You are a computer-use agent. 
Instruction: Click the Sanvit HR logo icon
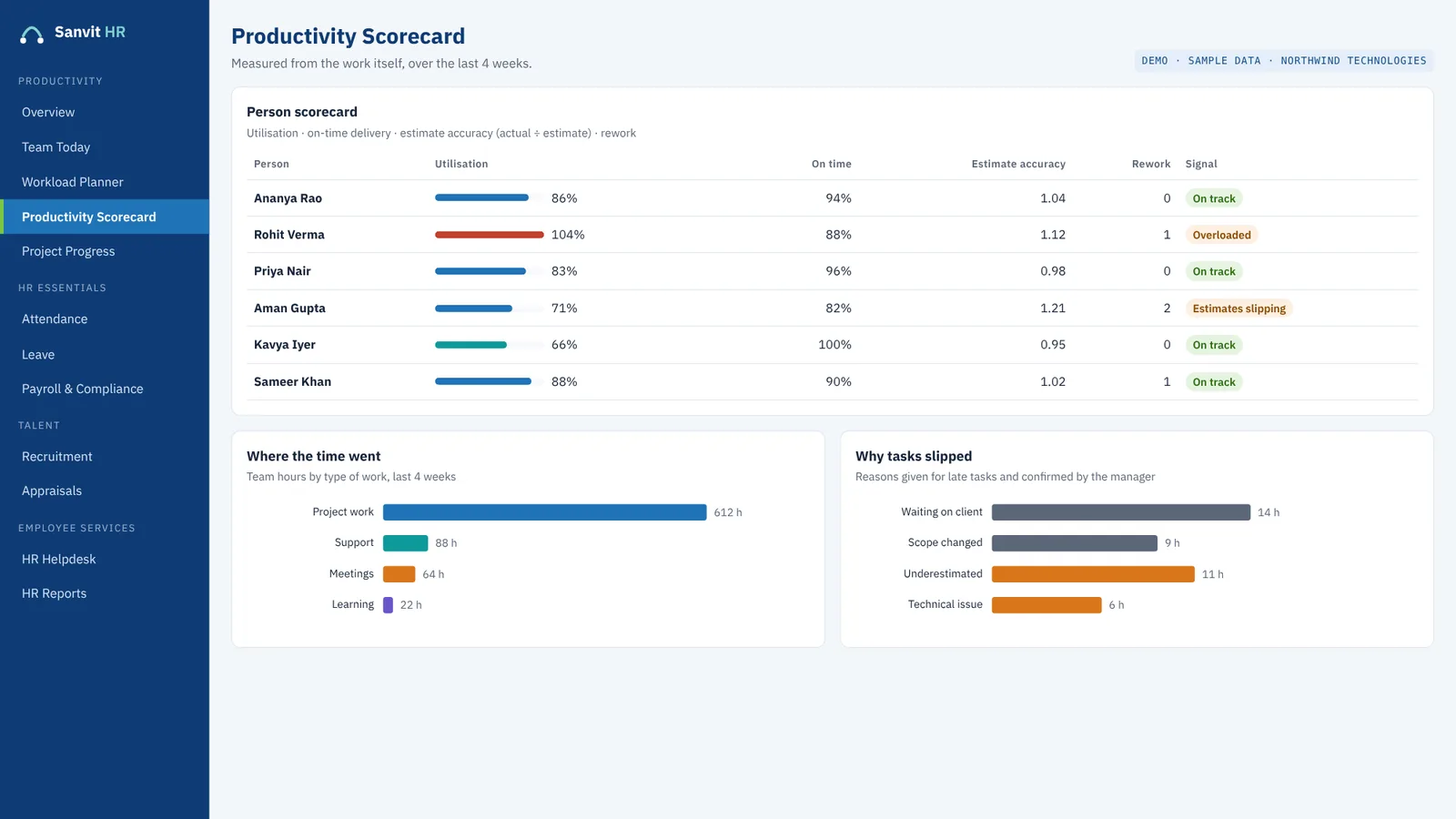32,35
